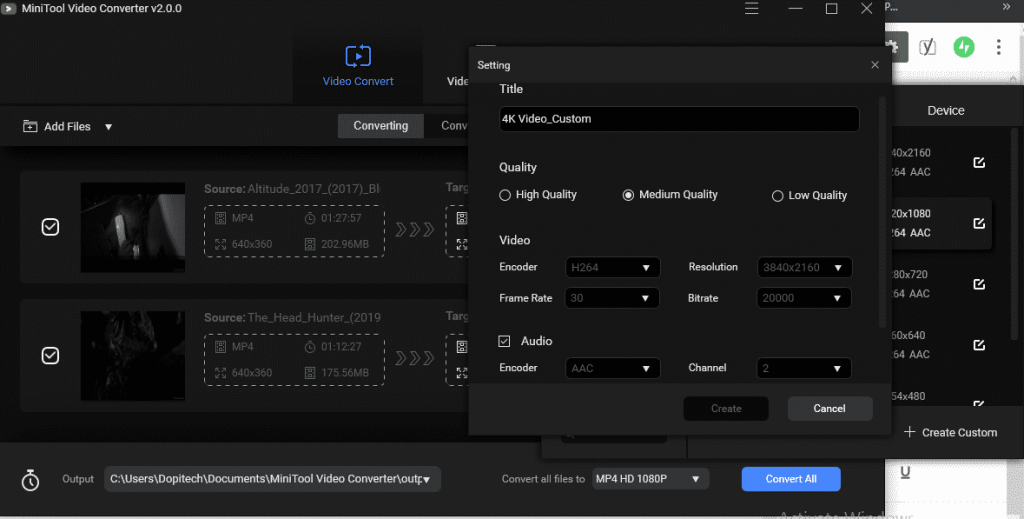Click the browser chevron overflow icon

1006,7
